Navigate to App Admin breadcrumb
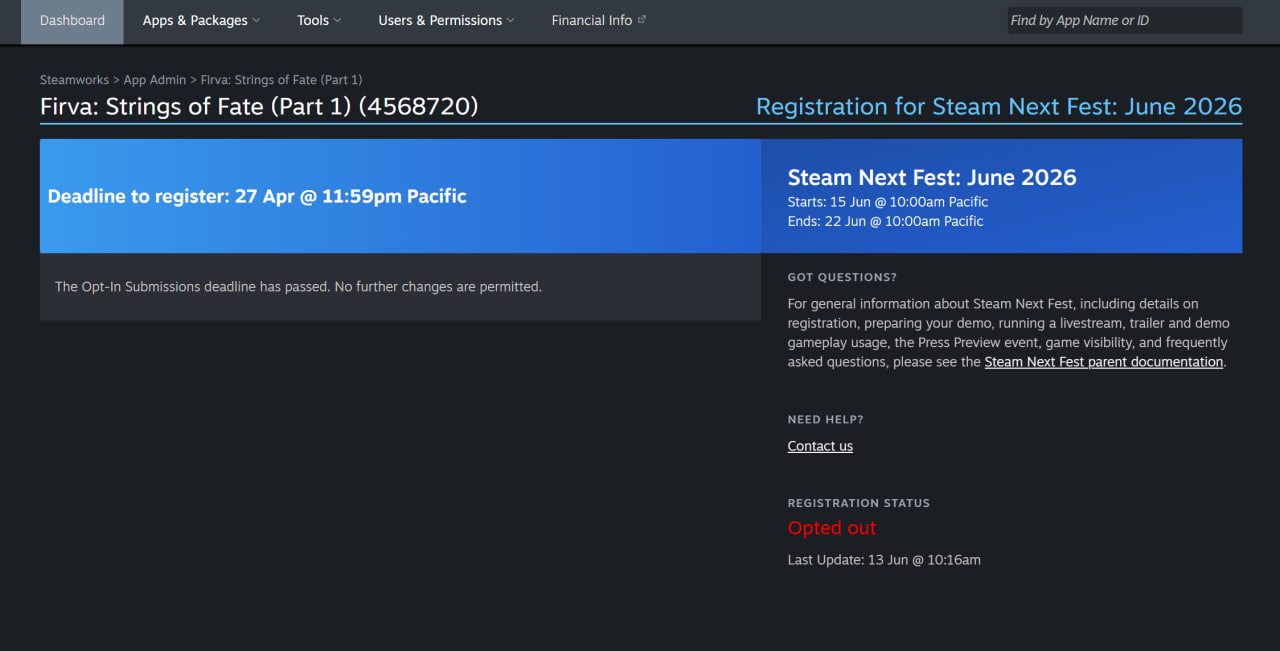The height and width of the screenshot is (651, 1280). [x=155, y=80]
